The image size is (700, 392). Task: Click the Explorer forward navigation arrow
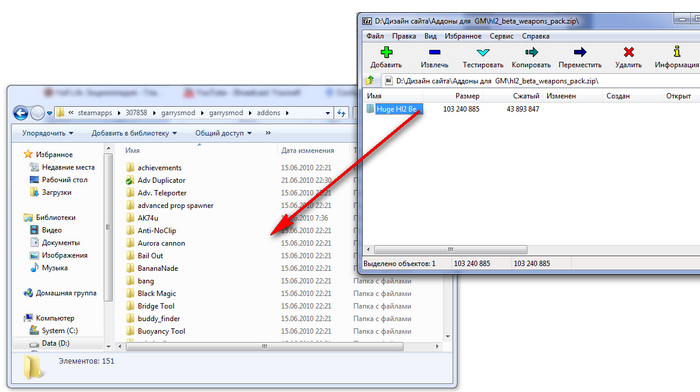(x=38, y=113)
